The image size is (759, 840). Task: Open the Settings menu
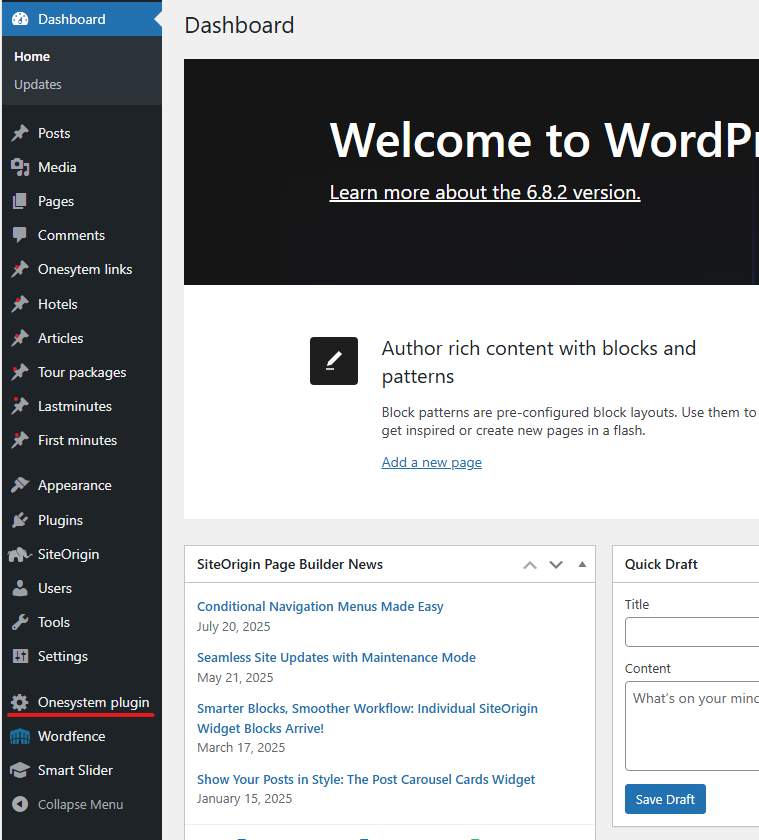click(82, 656)
